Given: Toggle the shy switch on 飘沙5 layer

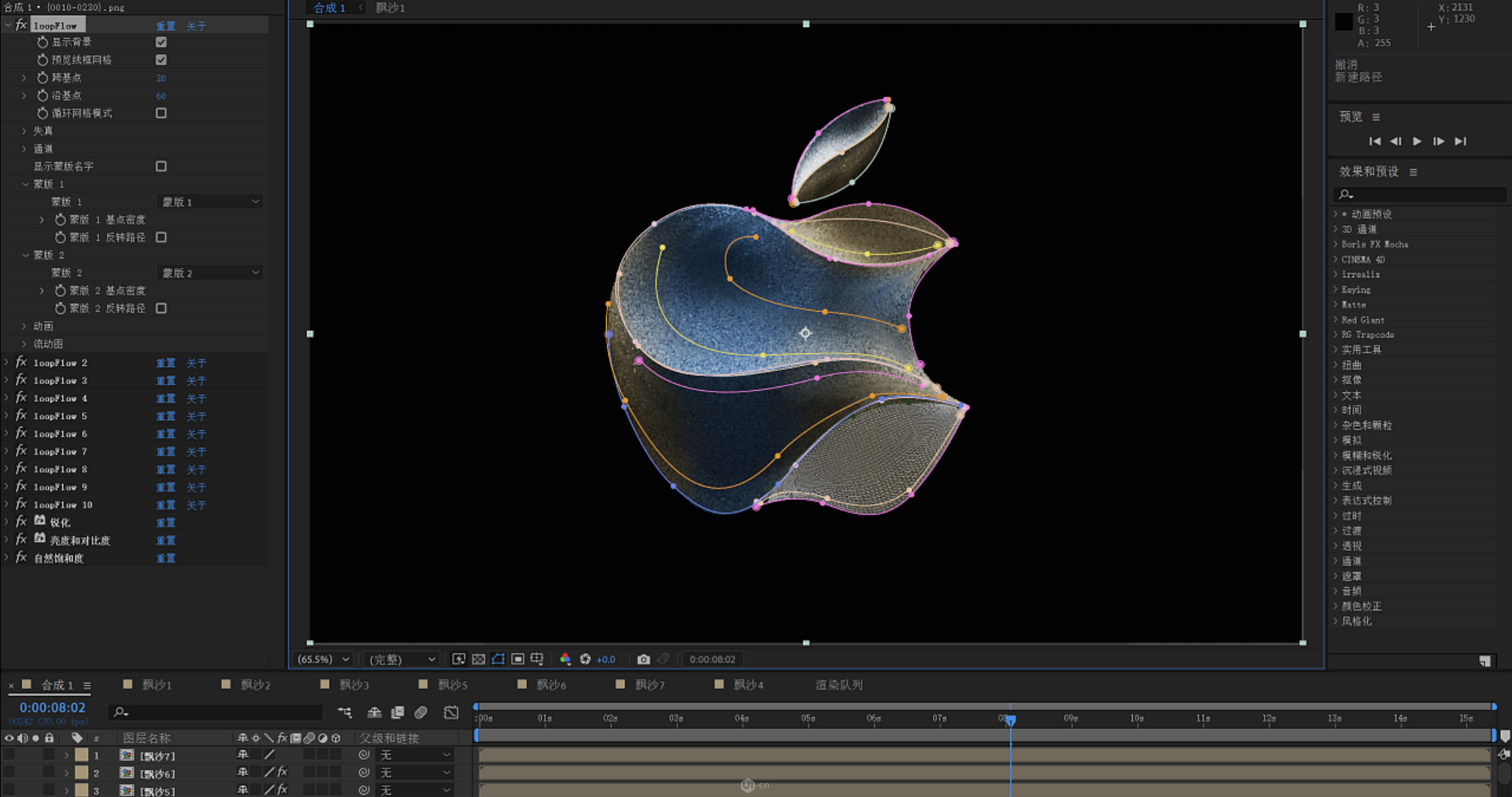Looking at the screenshot, I should [242, 790].
